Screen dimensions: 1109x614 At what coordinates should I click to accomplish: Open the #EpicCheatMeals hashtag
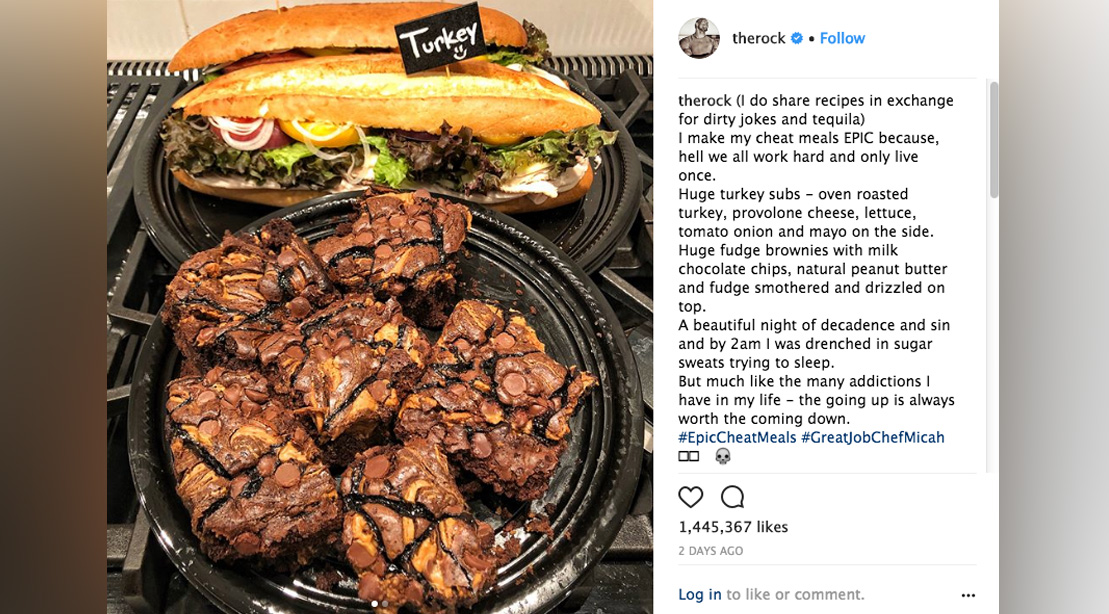[737, 437]
